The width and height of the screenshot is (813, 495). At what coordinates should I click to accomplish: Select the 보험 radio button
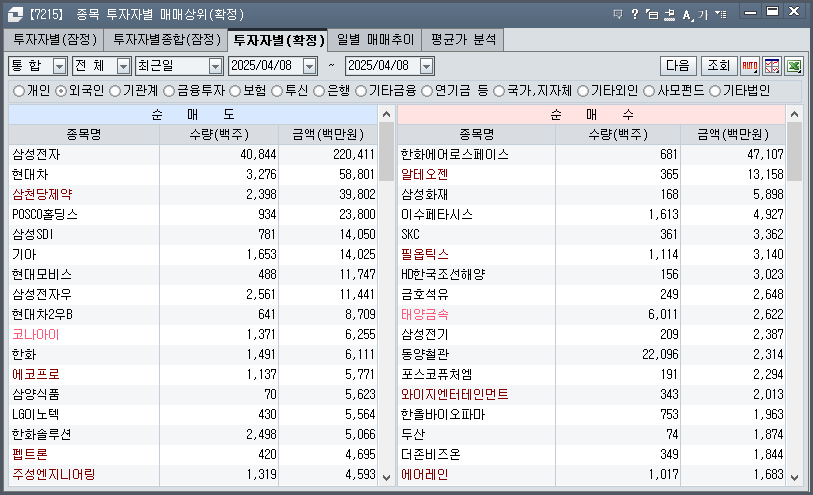[235, 91]
